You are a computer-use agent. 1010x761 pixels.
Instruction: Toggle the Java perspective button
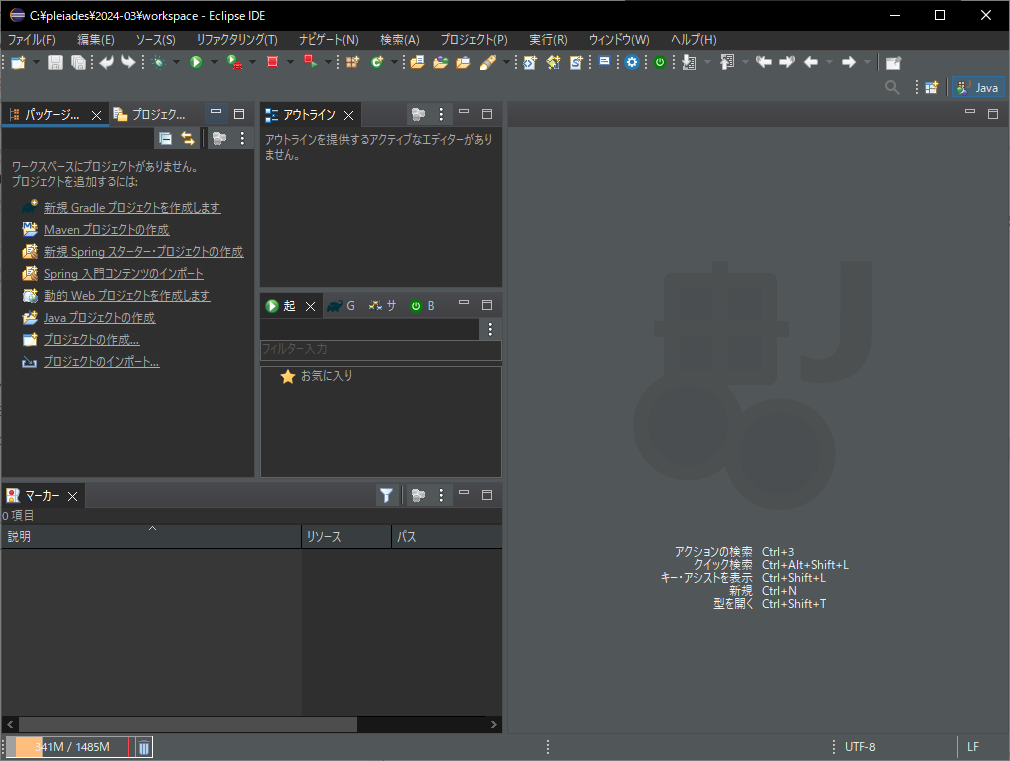click(977, 88)
